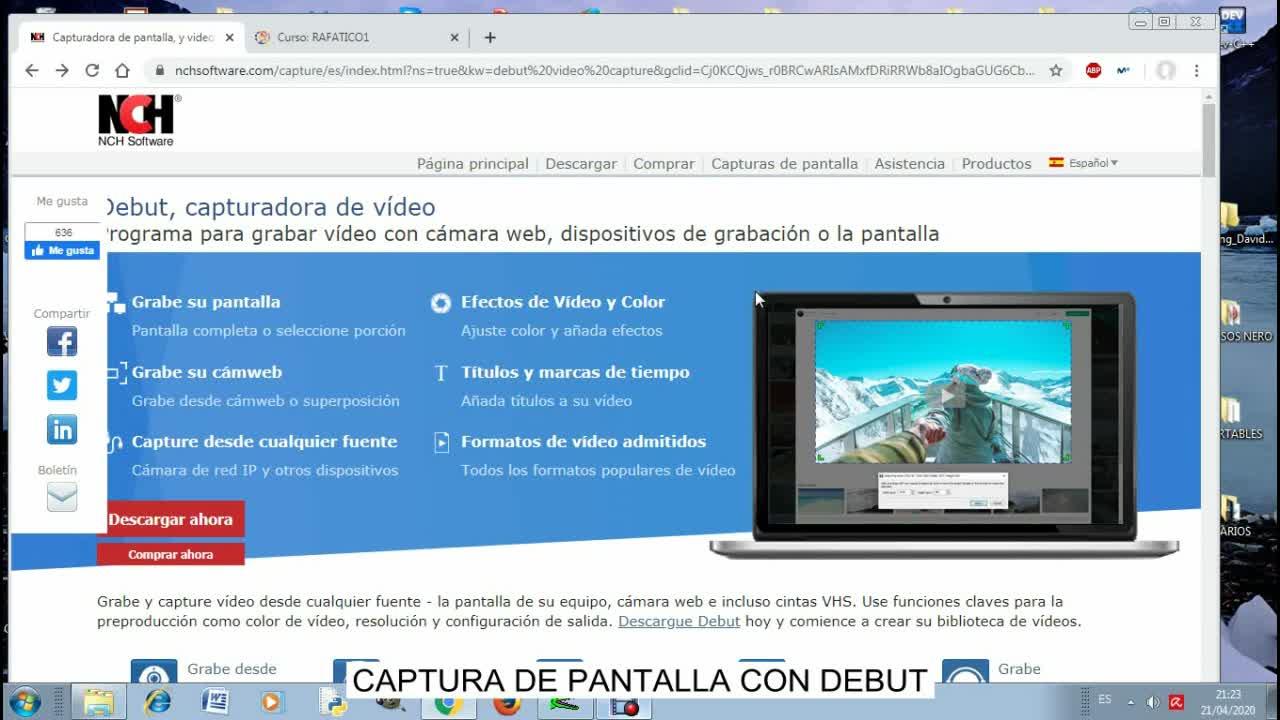Show hidden system tray icons
This screenshot has width=1280, height=720.
[x=1131, y=702]
